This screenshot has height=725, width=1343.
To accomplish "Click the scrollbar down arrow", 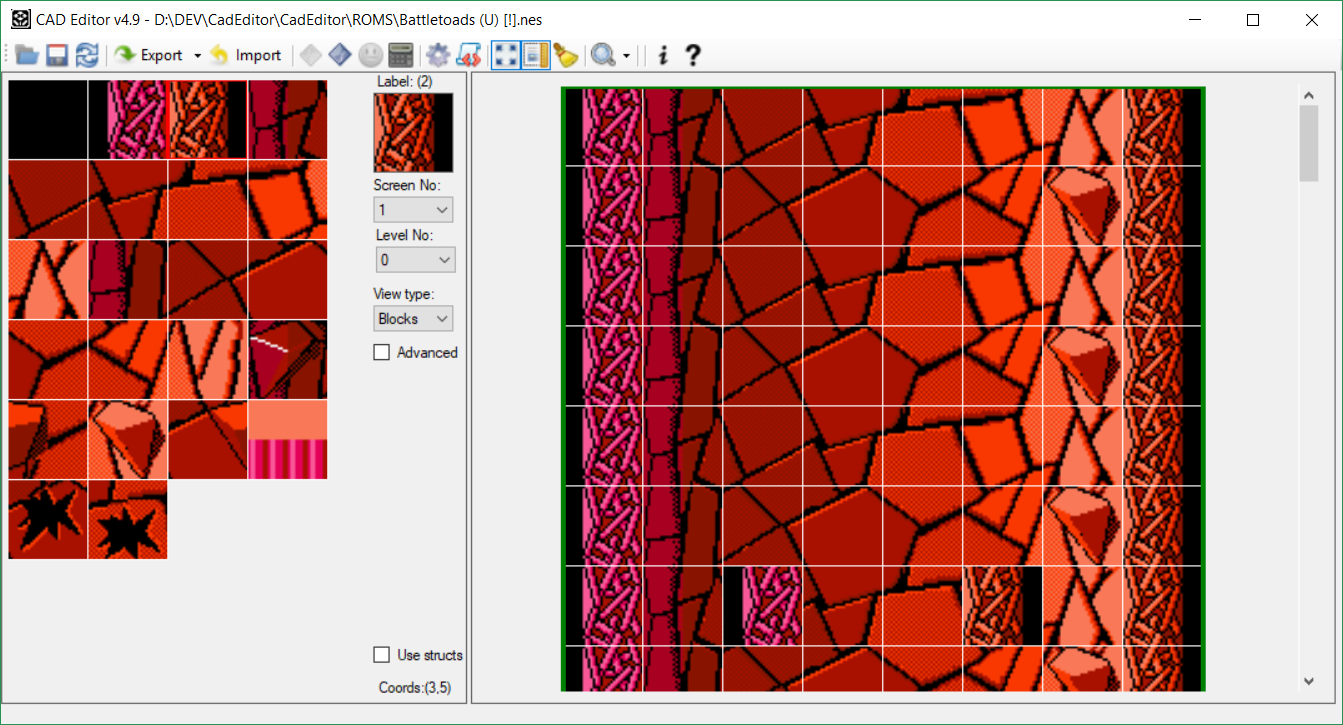I will [x=1309, y=681].
